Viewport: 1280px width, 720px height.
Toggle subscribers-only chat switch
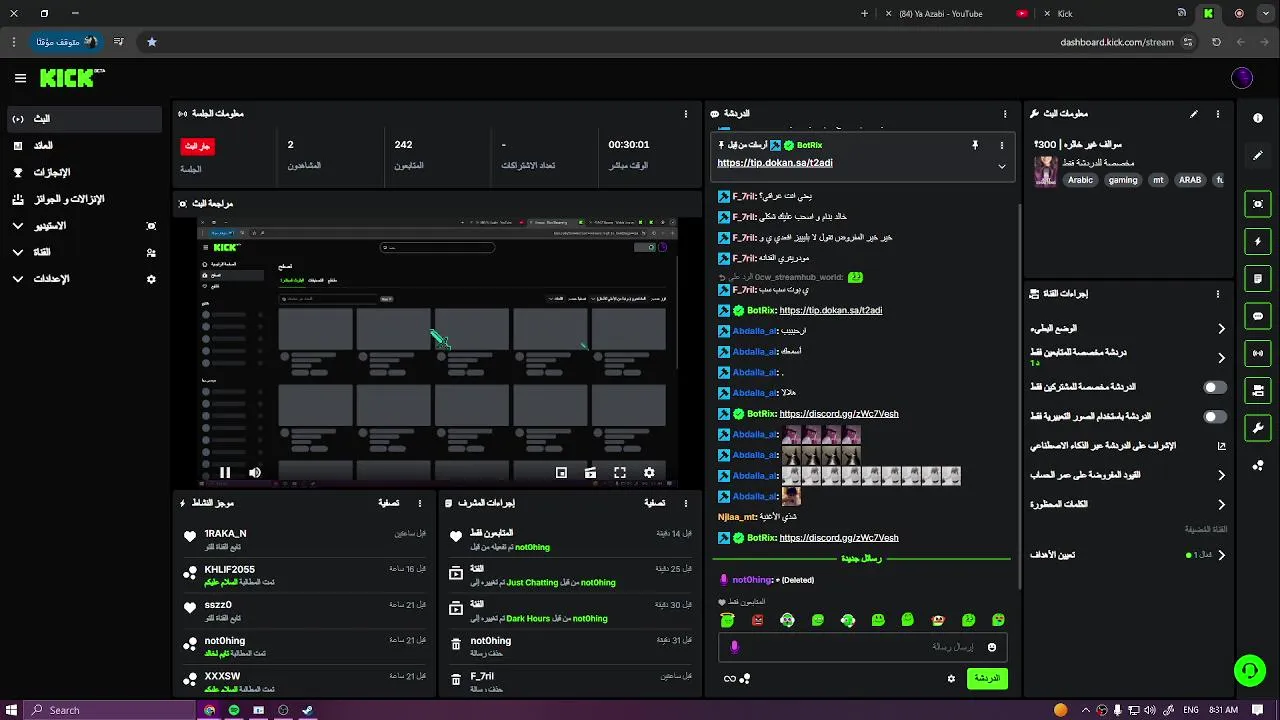1214,387
